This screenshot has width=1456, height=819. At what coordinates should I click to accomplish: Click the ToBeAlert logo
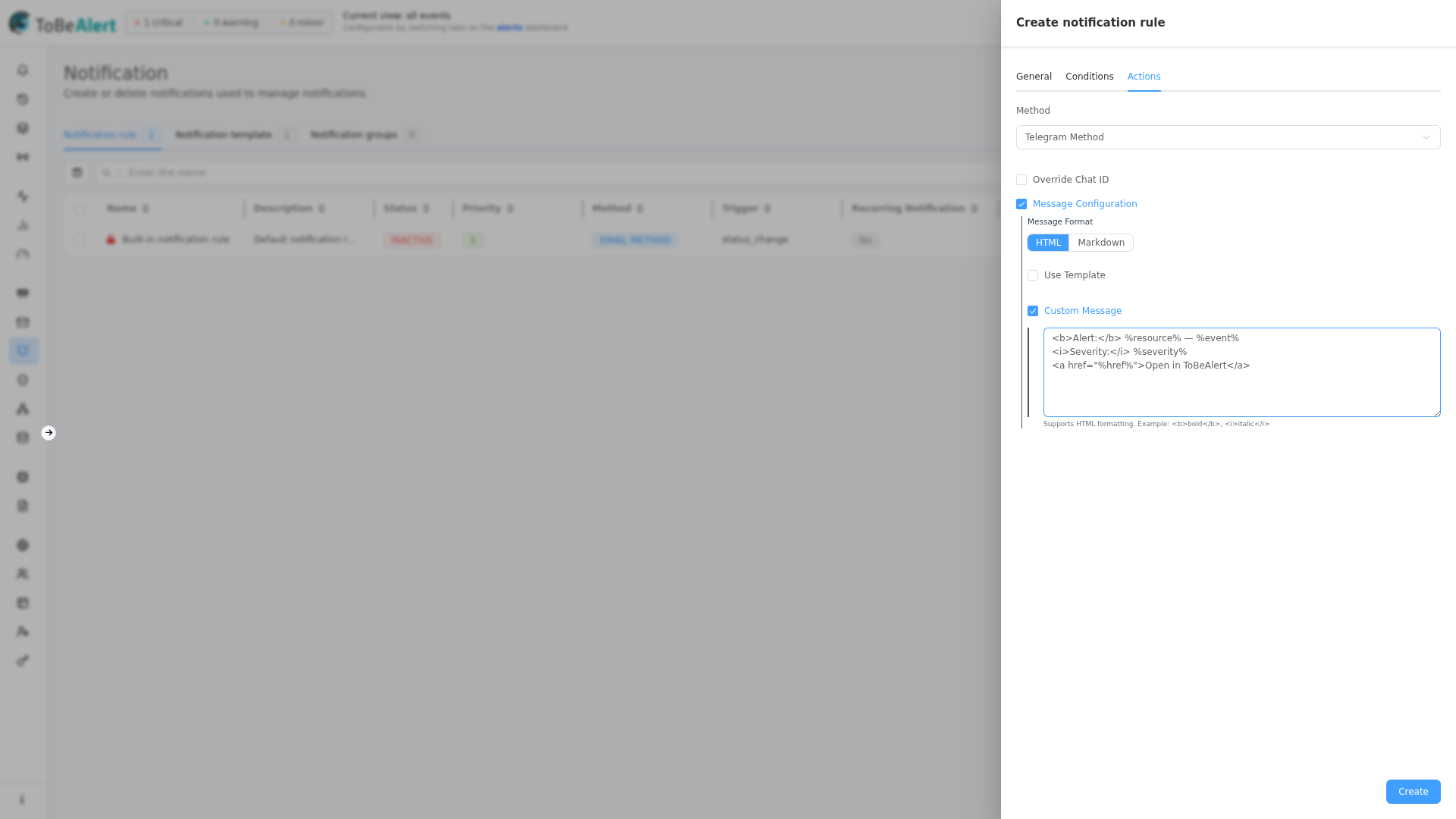click(x=62, y=24)
